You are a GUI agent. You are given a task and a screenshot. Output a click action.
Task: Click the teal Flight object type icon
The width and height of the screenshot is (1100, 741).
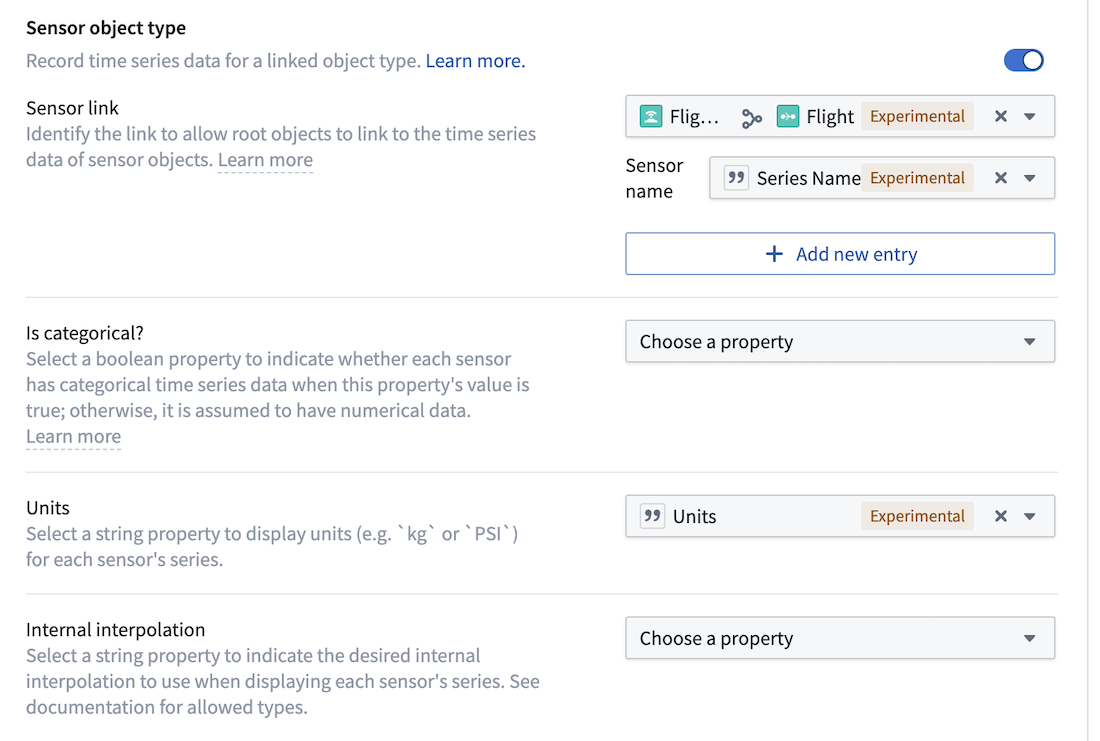tap(788, 116)
